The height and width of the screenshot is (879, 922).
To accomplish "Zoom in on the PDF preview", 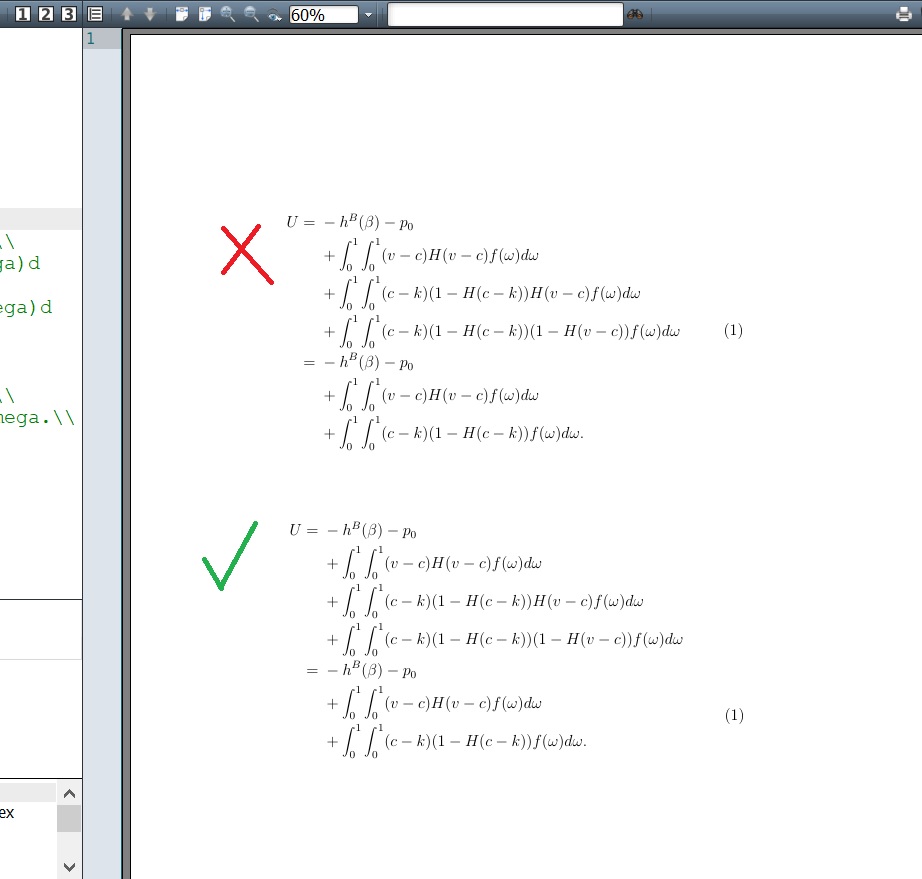I will [228, 14].
